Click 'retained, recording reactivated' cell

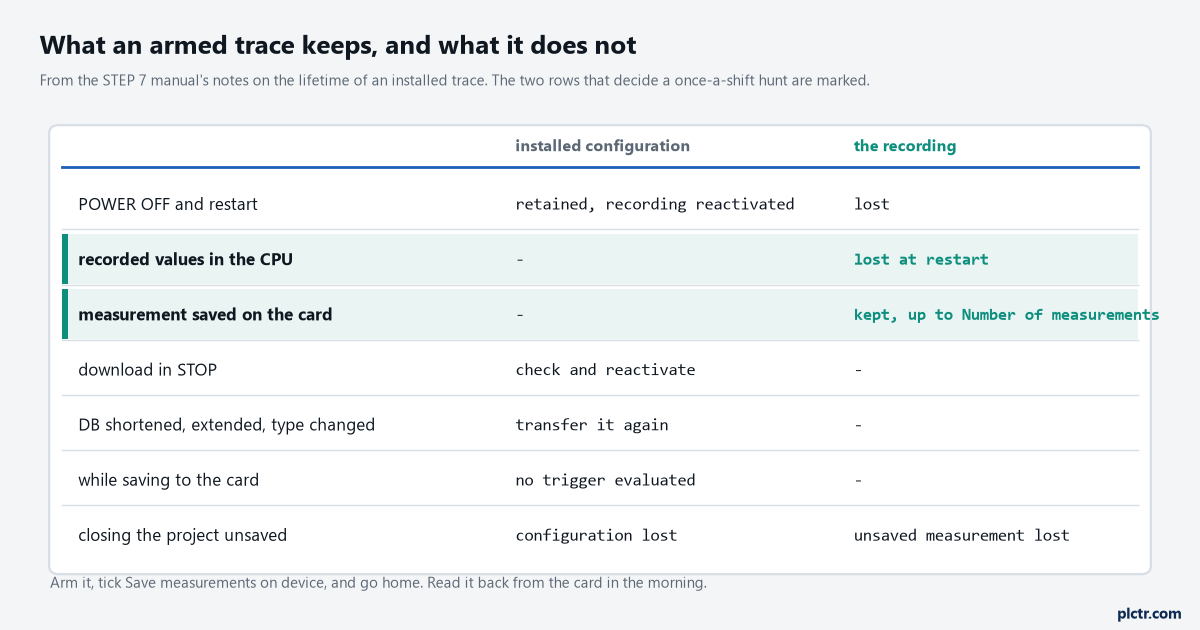655,204
